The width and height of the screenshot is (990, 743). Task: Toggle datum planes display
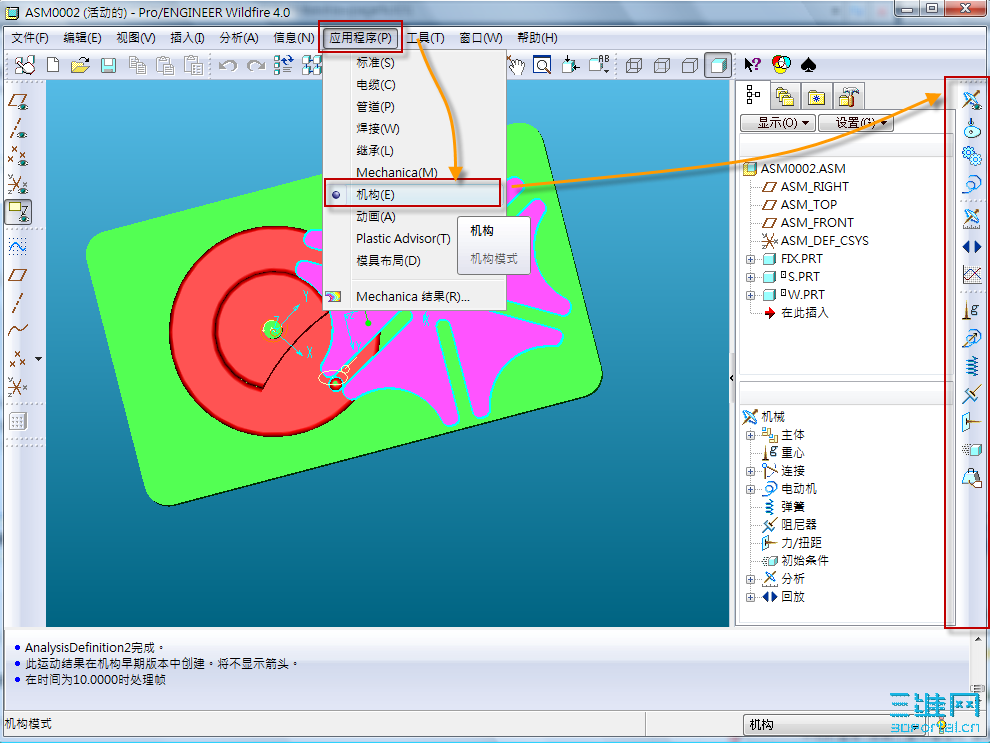point(18,102)
